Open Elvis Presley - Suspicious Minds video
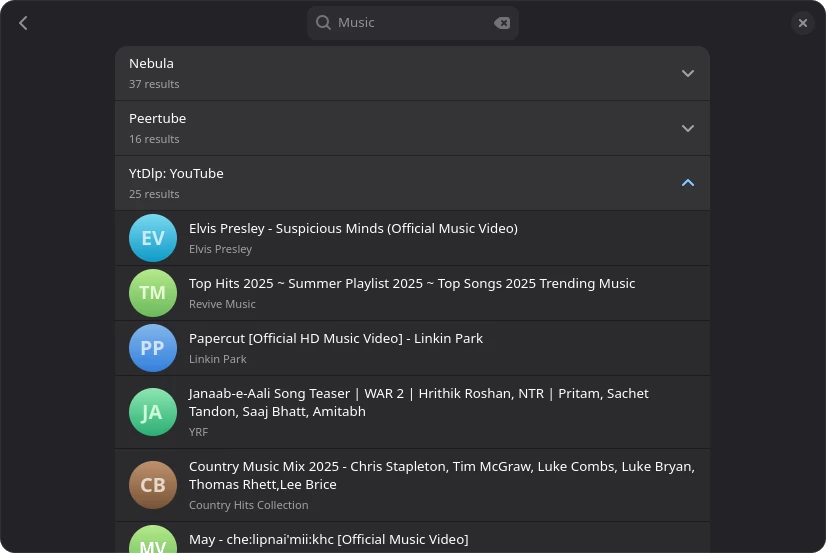This screenshot has width=826, height=553. click(412, 238)
